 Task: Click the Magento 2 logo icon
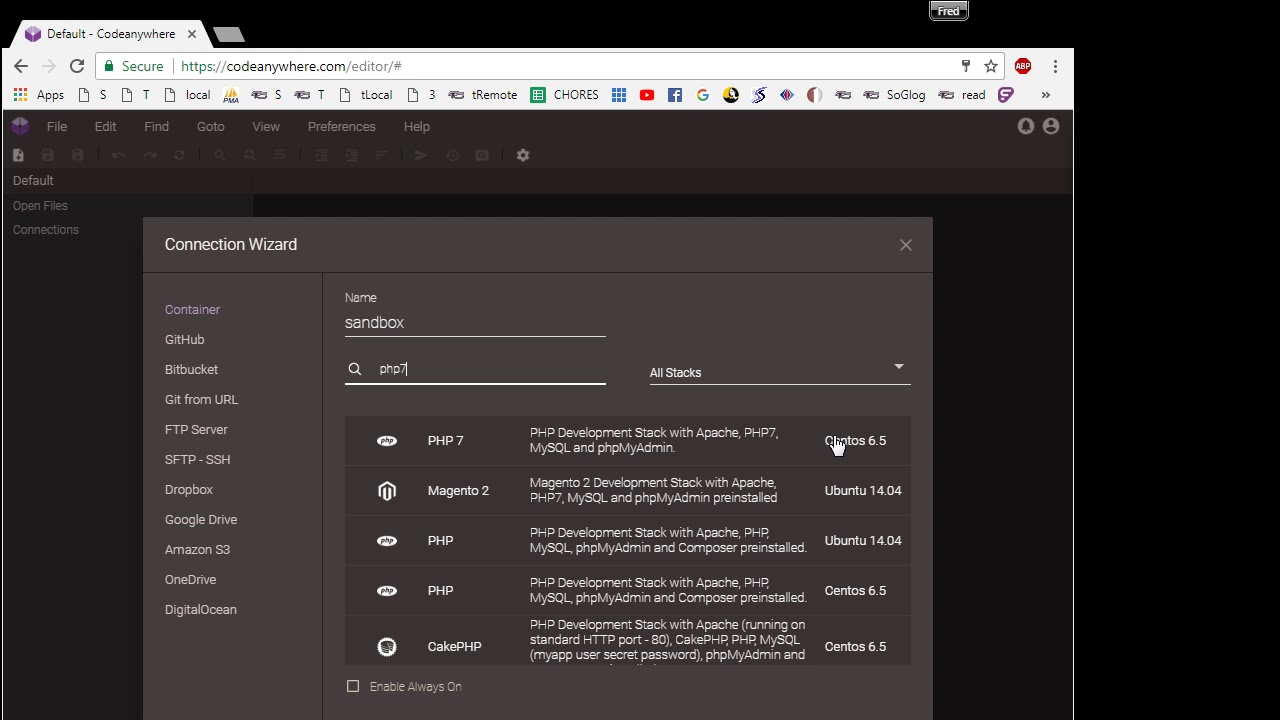[x=387, y=491]
